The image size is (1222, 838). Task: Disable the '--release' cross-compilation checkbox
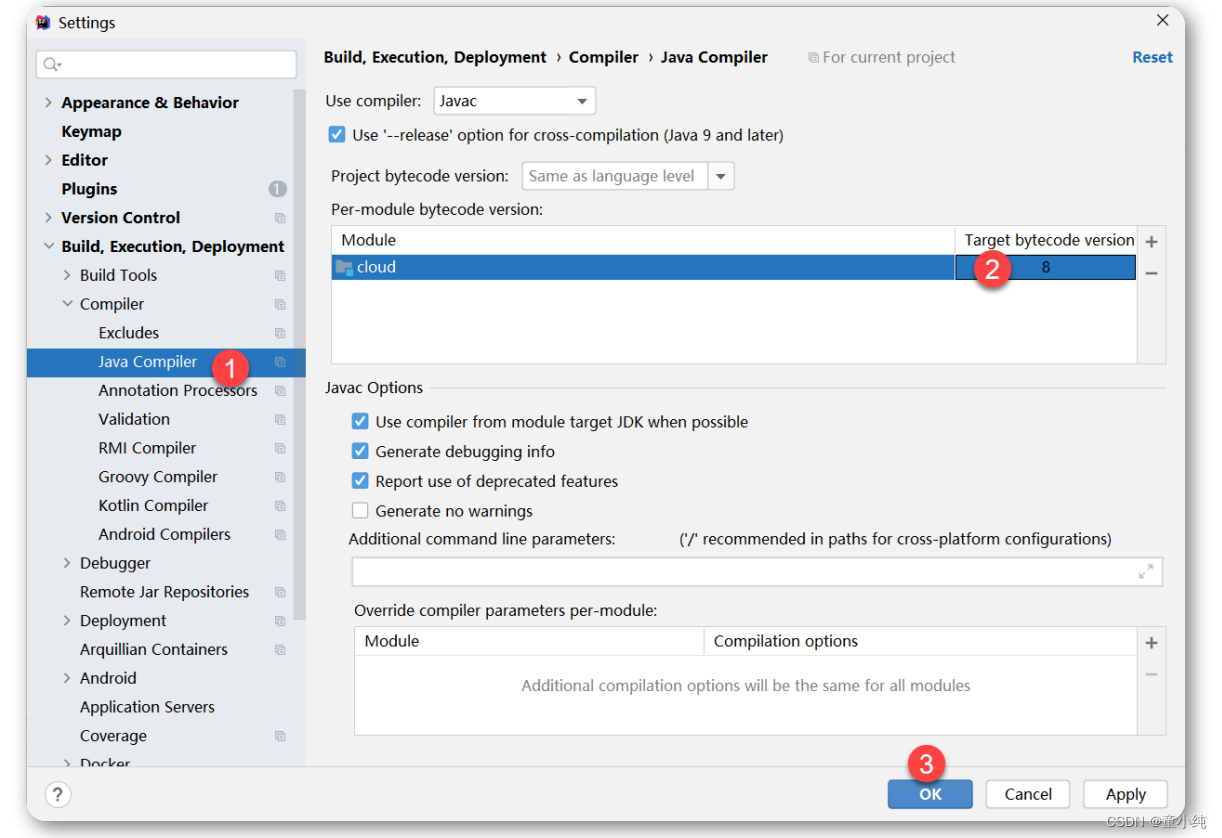pyautogui.click(x=337, y=134)
